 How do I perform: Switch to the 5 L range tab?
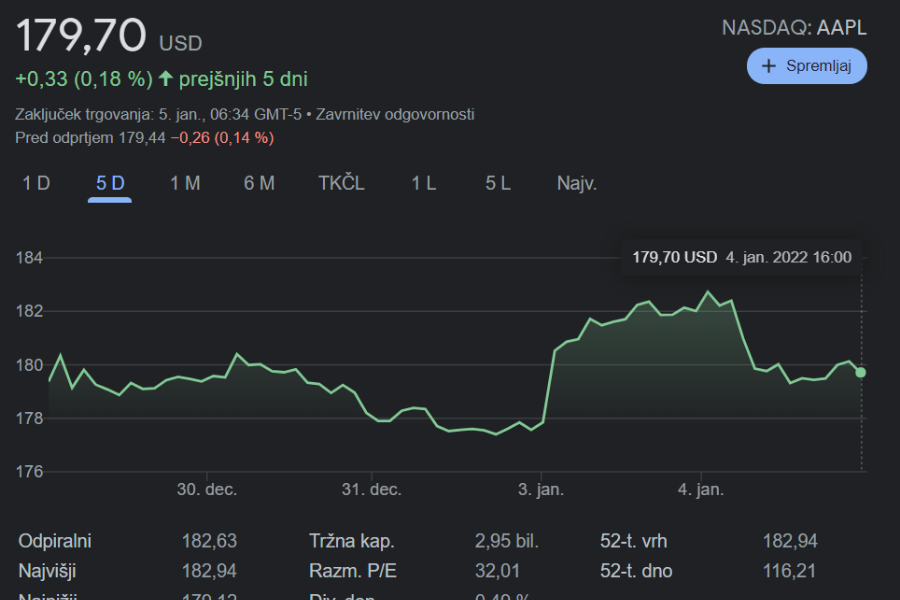click(x=498, y=183)
